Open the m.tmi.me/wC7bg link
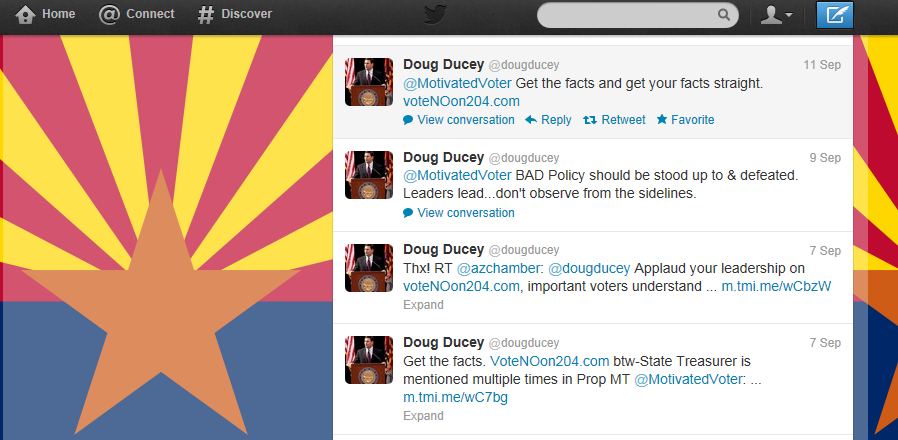The height and width of the screenshot is (440, 898). (455, 398)
